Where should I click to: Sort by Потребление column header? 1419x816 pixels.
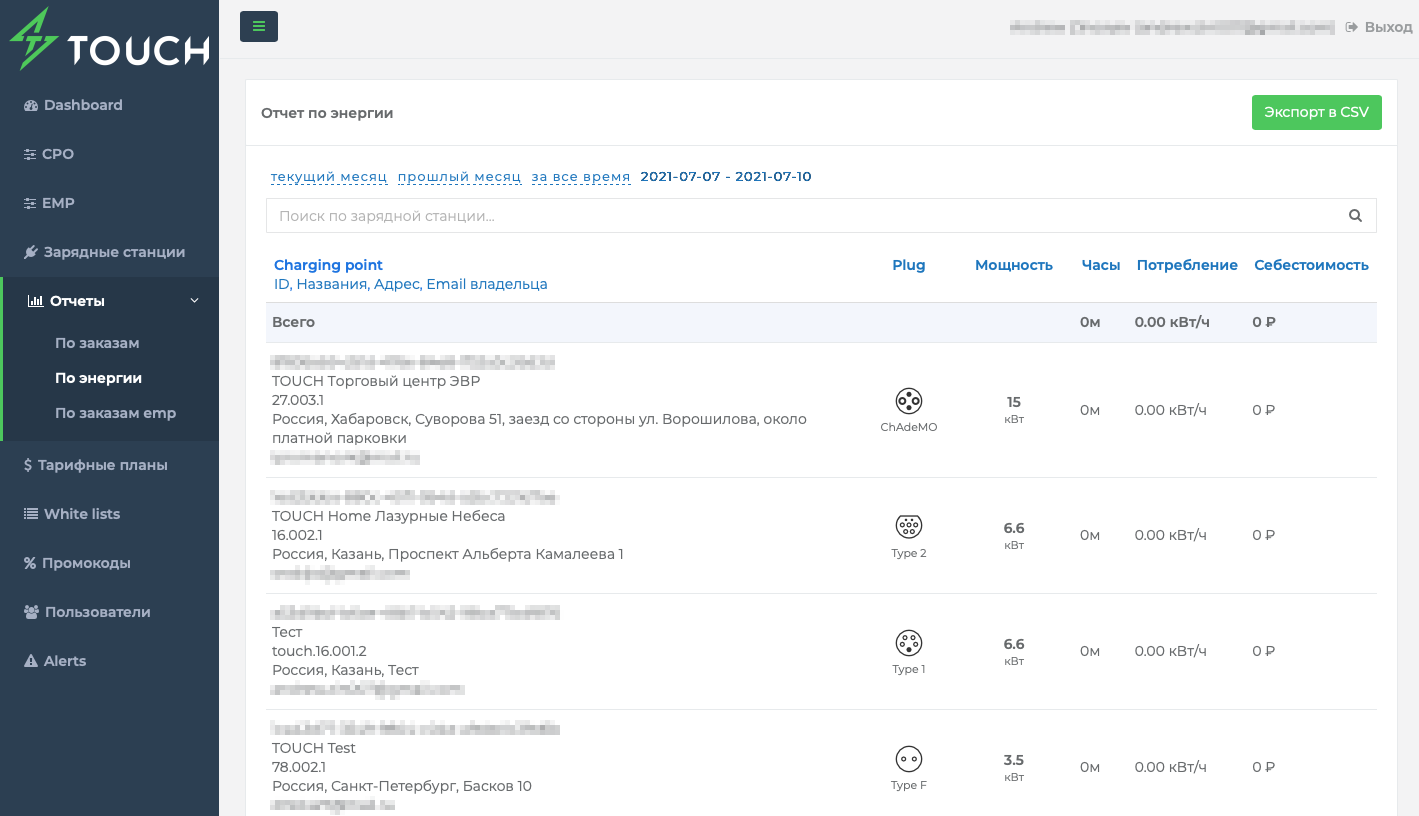[1187, 265]
